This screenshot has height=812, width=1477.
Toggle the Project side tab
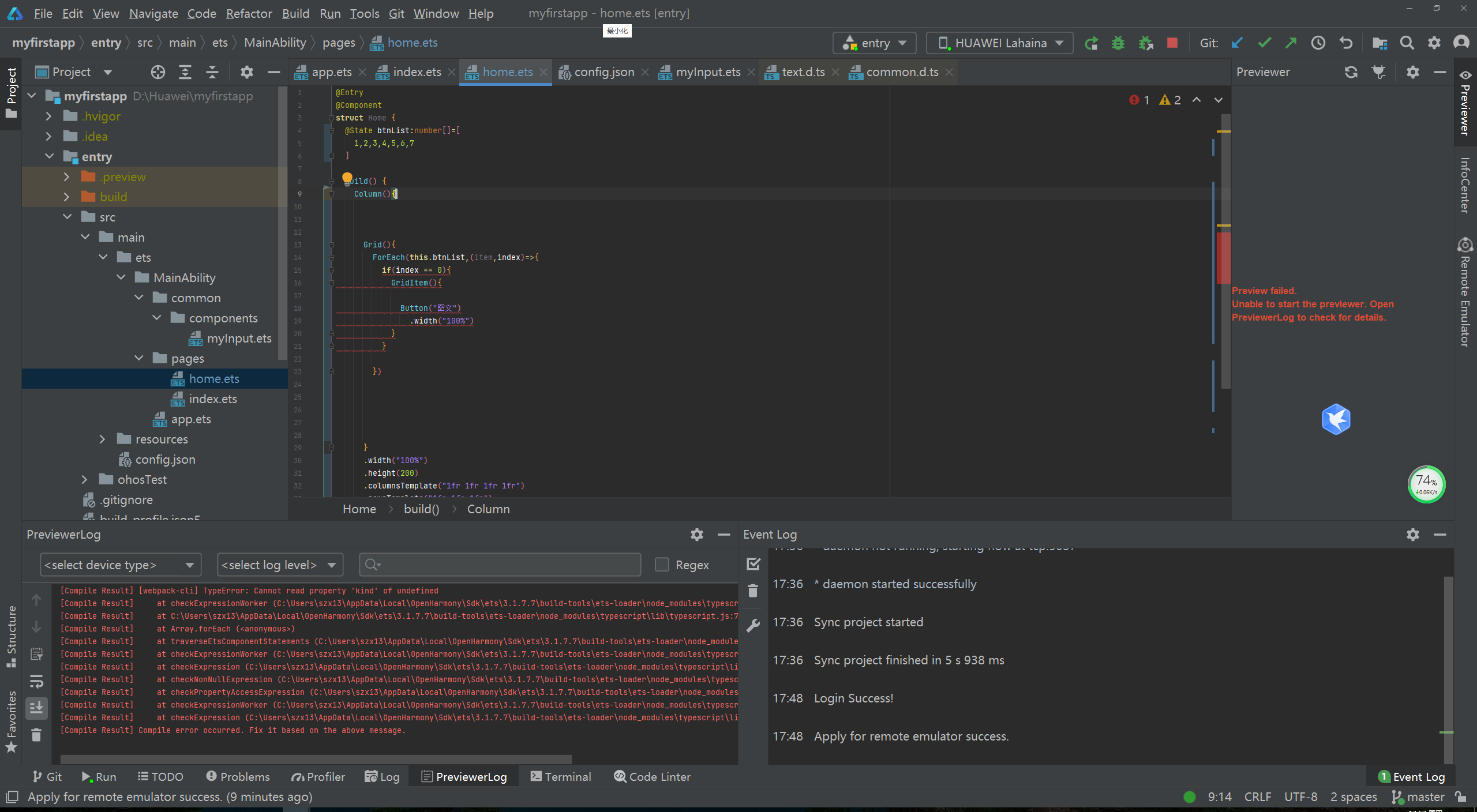(x=11, y=93)
